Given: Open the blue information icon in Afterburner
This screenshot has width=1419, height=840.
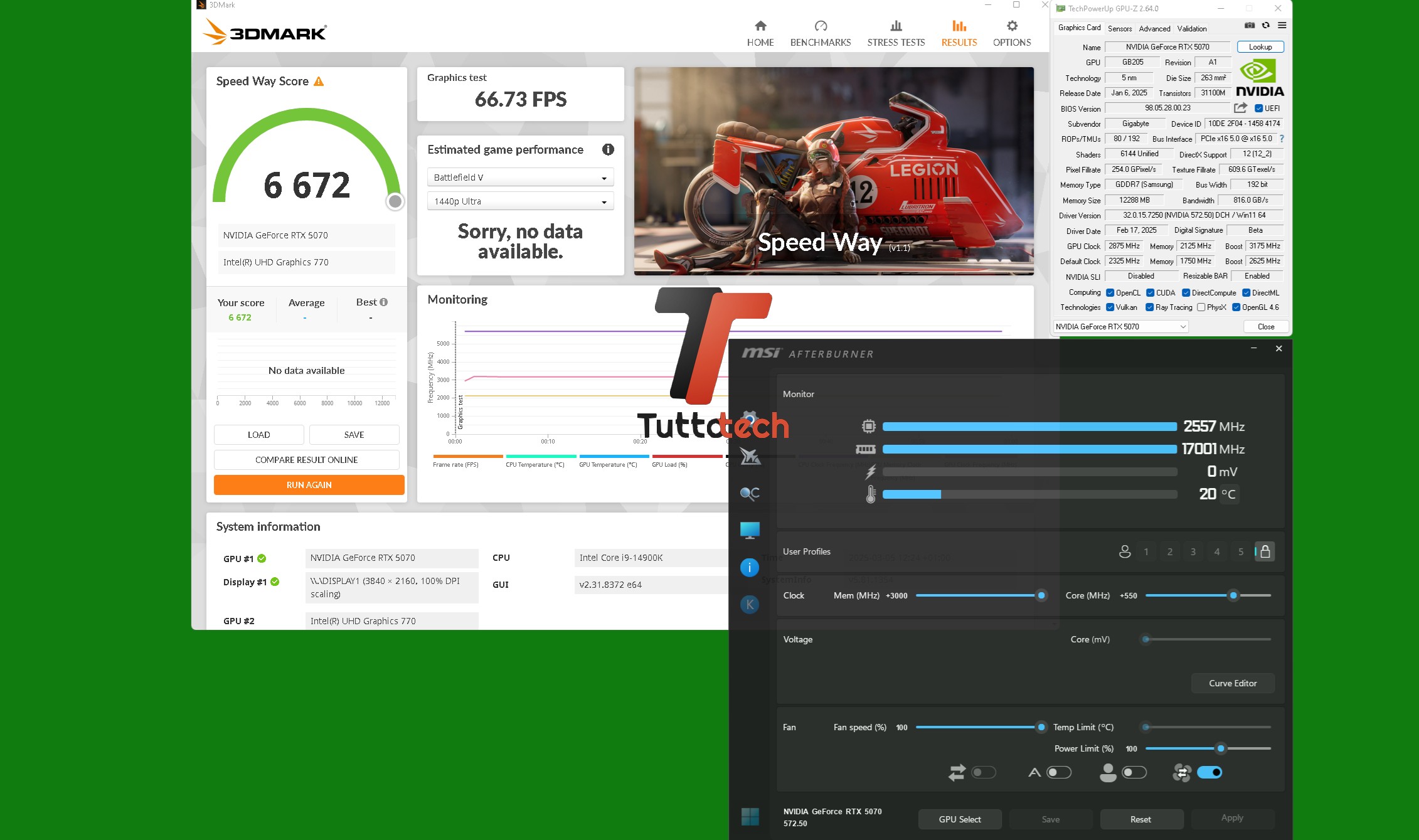Looking at the screenshot, I should coord(750,568).
